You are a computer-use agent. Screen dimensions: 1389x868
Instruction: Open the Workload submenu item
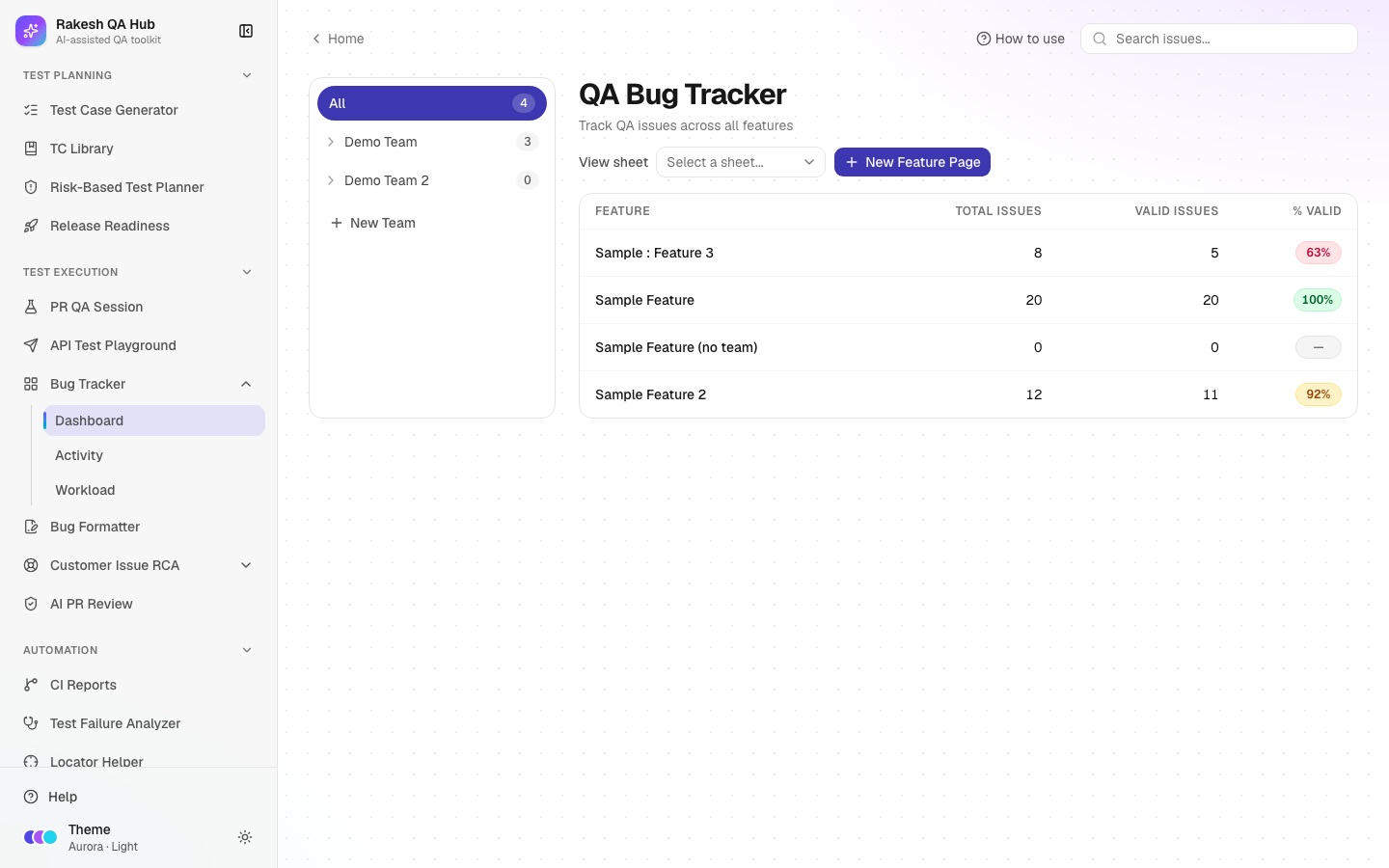tap(154, 490)
